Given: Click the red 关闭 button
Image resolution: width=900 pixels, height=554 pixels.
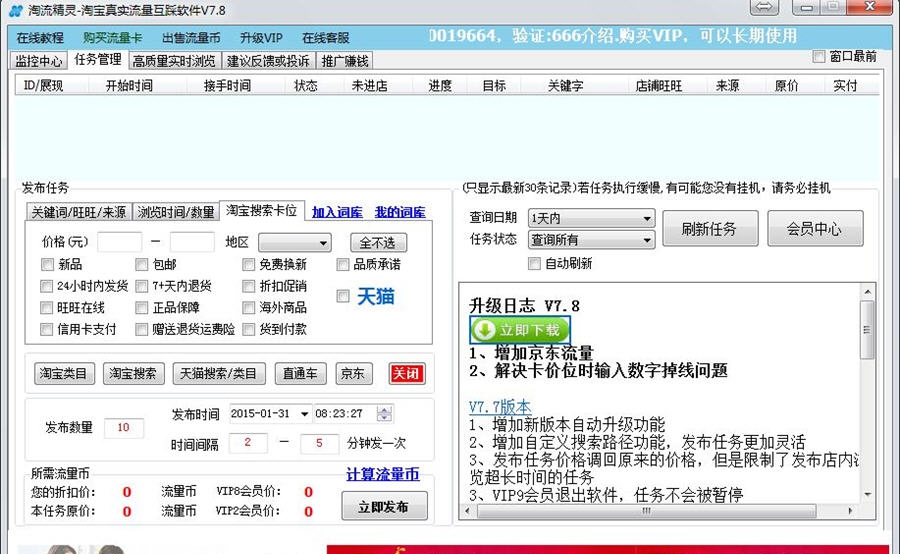Looking at the screenshot, I should coord(406,374).
